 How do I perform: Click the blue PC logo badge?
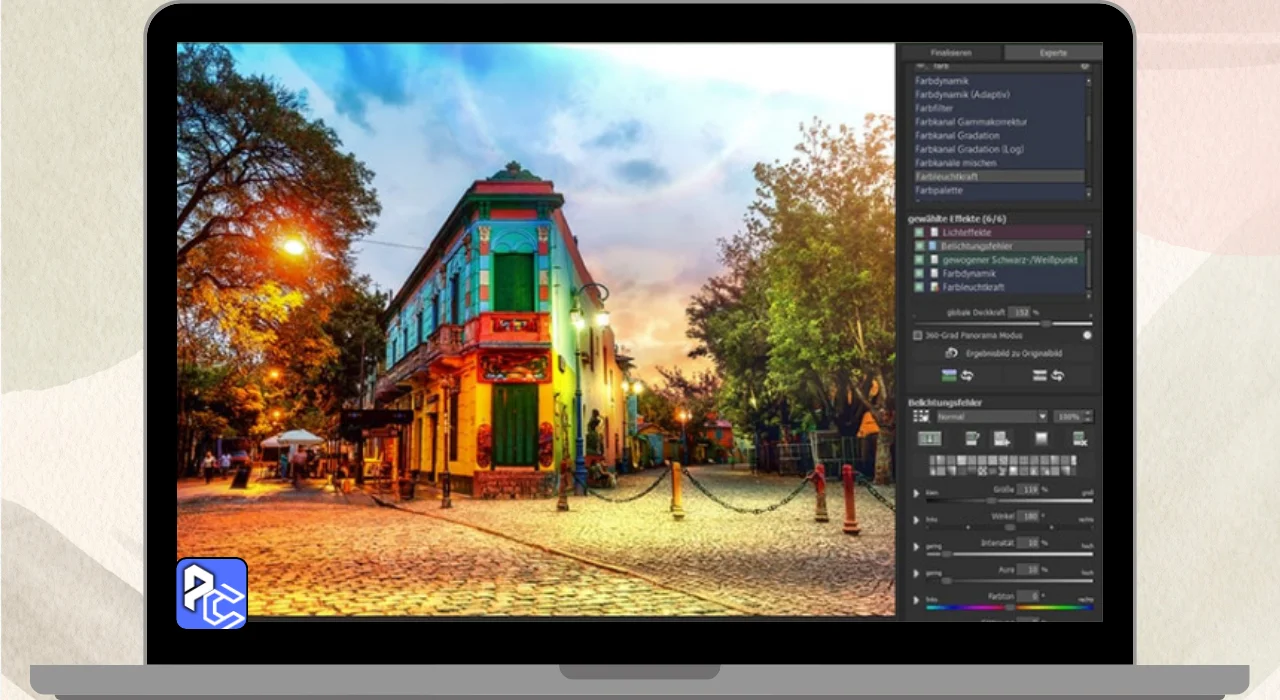click(x=212, y=593)
